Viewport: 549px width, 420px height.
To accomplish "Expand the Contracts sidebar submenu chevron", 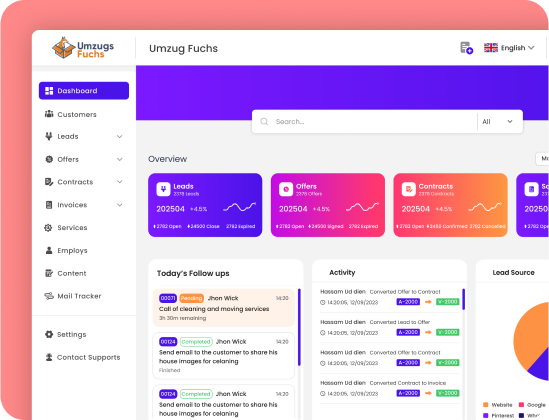I will click(120, 182).
